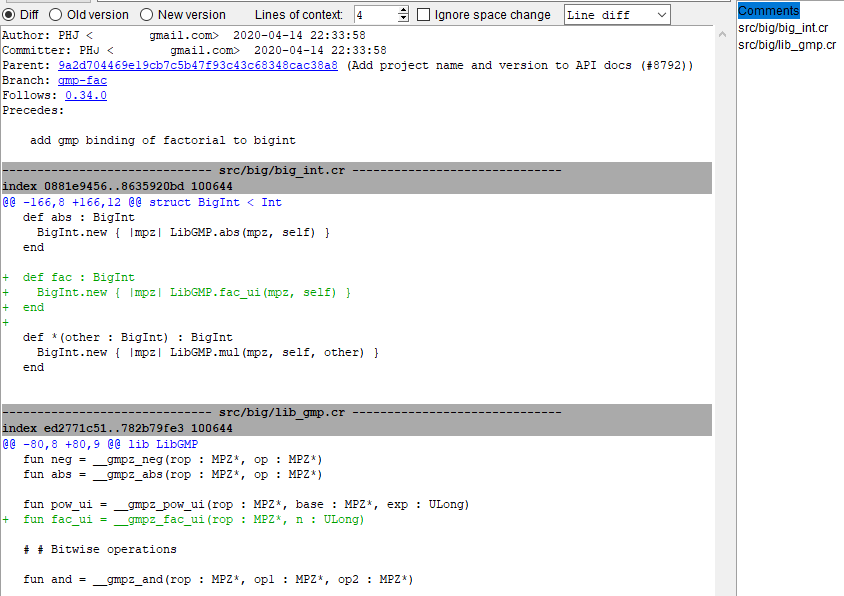This screenshot has width=844, height=596.
Task: Click the 'Precedes:' line
Action: (33, 110)
